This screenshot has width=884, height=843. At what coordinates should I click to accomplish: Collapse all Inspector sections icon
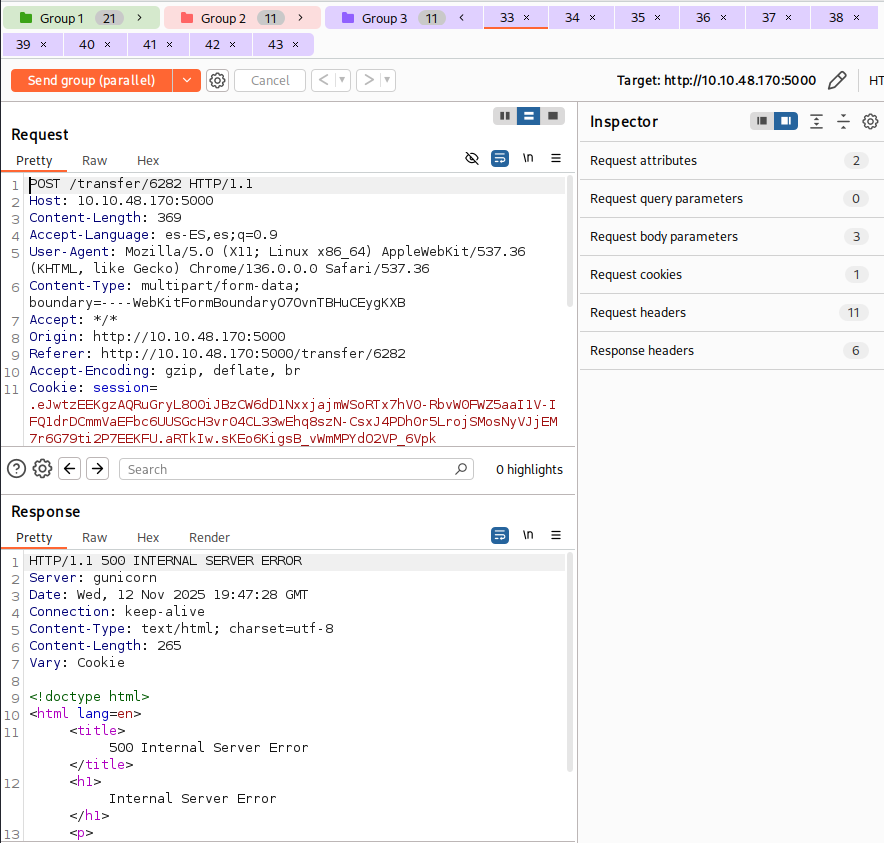click(x=843, y=121)
